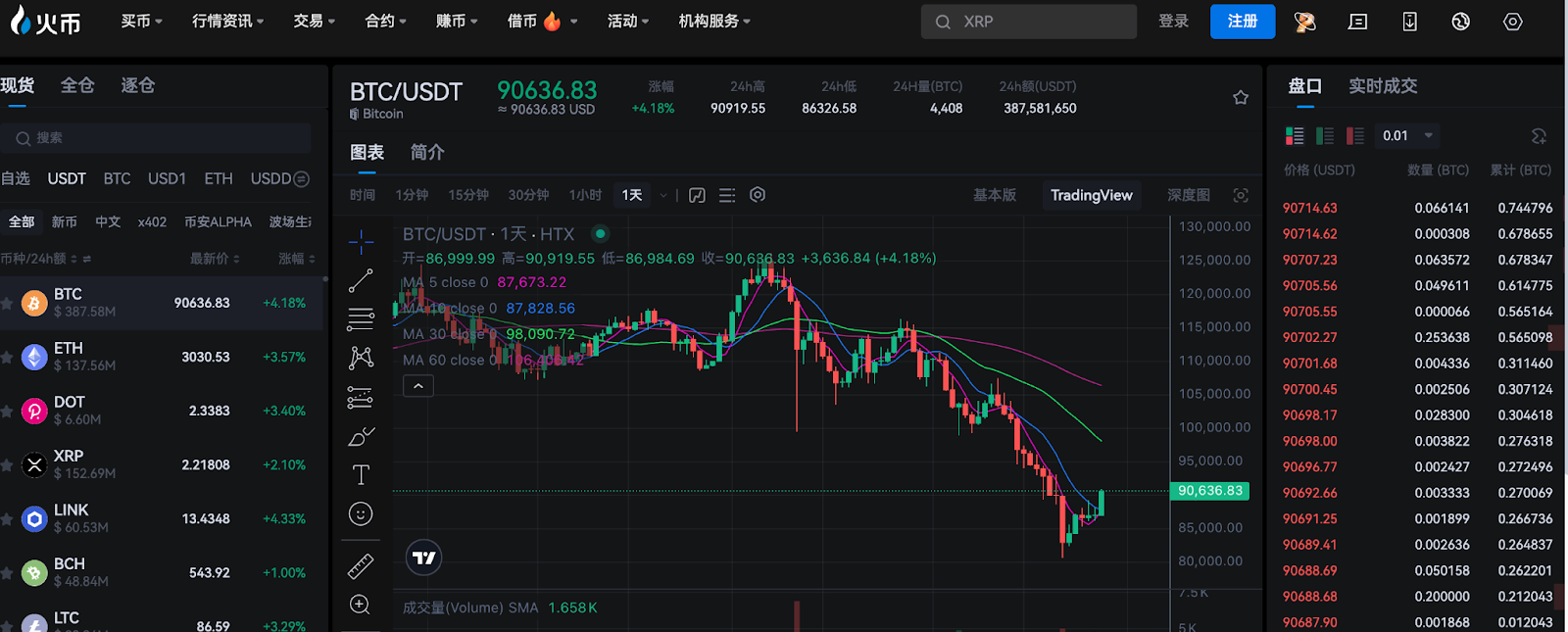Open the messages icon in the header

click(x=1357, y=22)
